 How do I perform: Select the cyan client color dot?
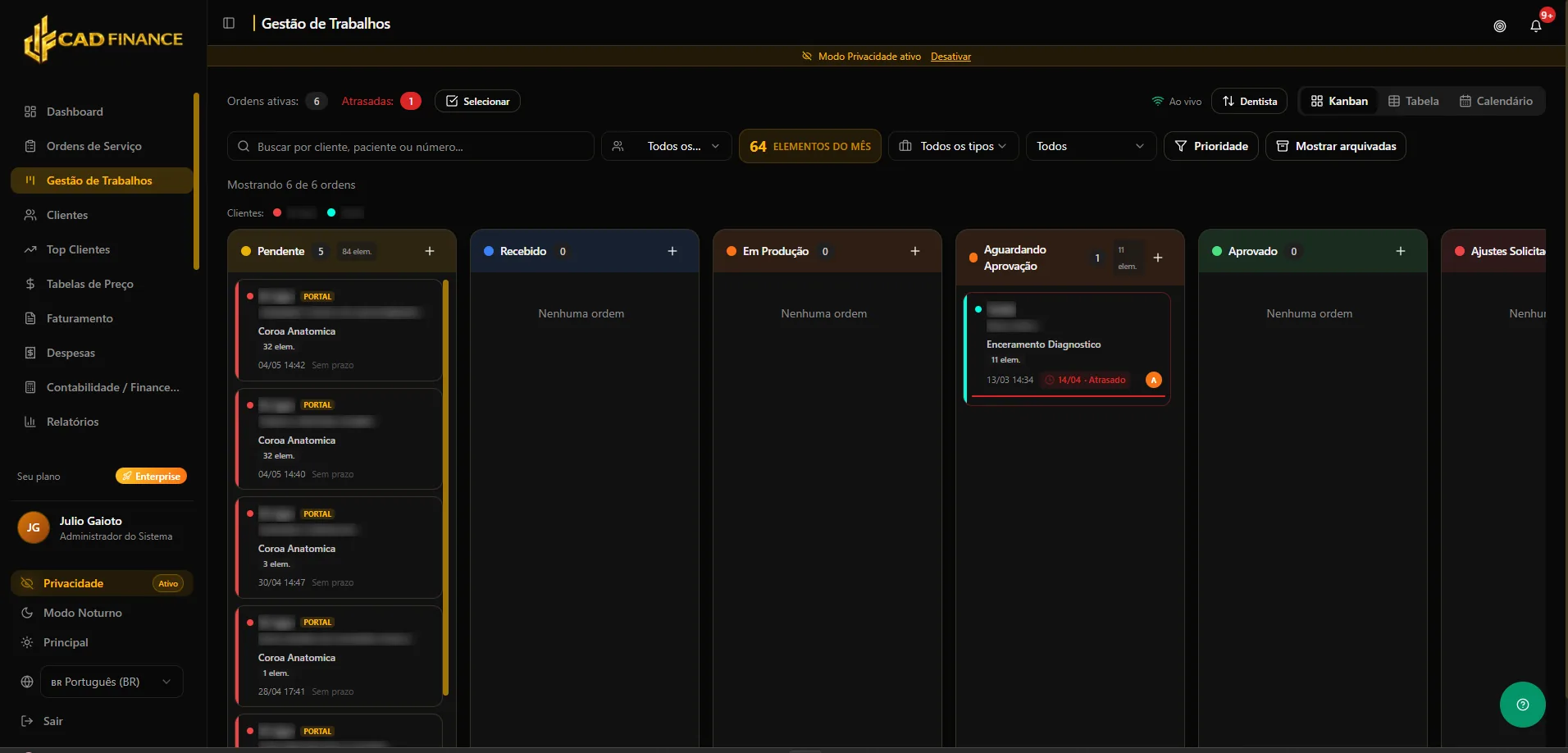(x=331, y=212)
